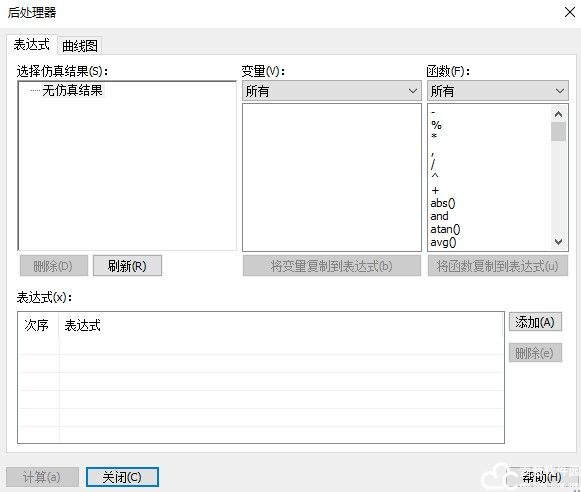The width and height of the screenshot is (581, 492).
Task: Open the 变量 所有 dropdown
Action: click(x=332, y=91)
